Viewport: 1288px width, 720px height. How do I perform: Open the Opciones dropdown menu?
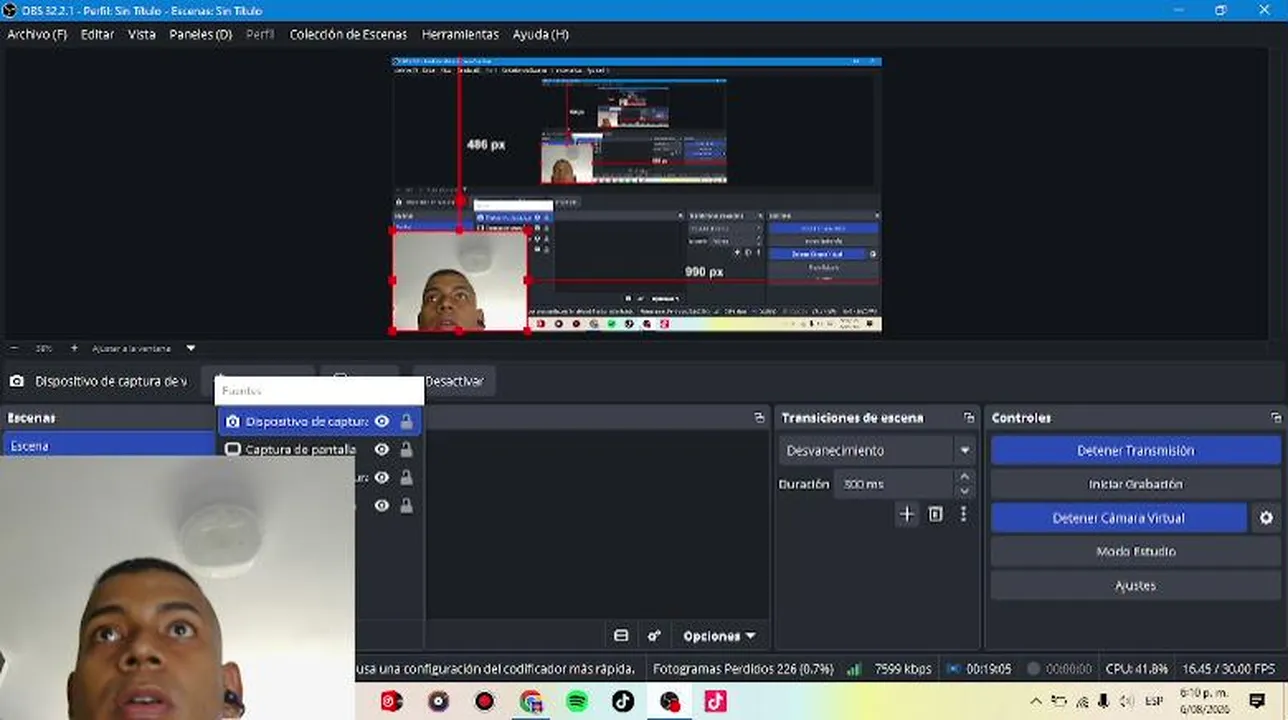[719, 636]
